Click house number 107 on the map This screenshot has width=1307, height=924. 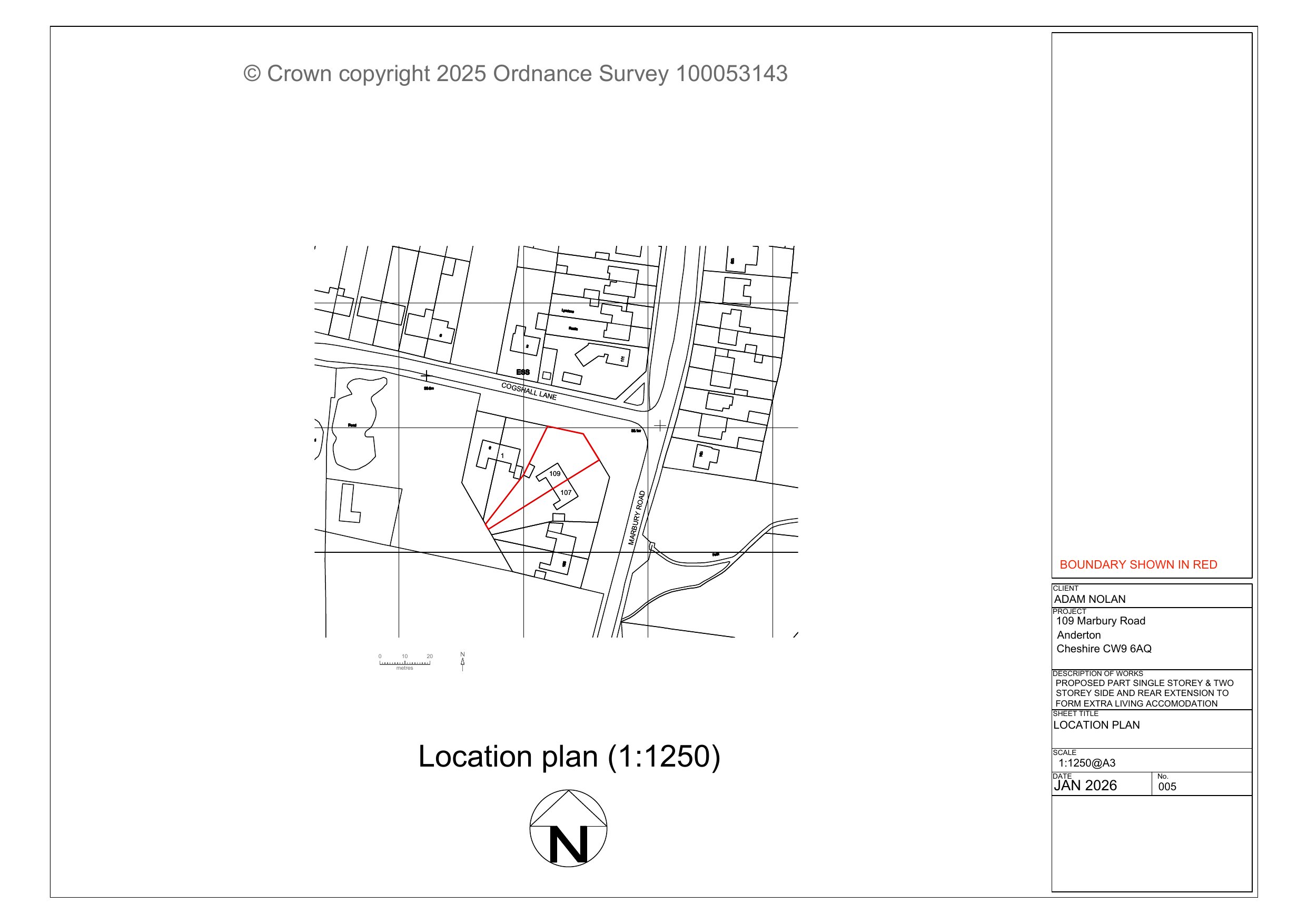[566, 492]
